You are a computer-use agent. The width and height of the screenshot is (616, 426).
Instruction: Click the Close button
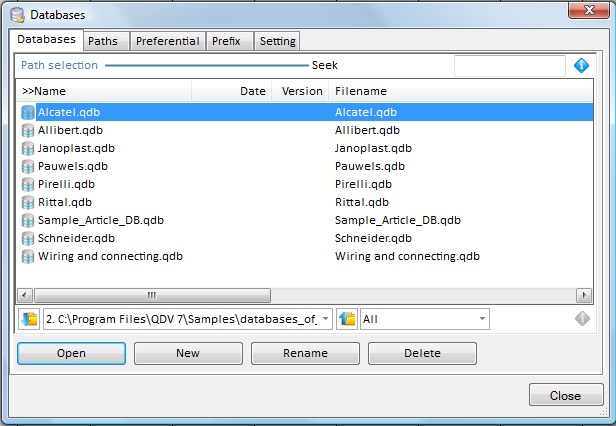pos(566,395)
